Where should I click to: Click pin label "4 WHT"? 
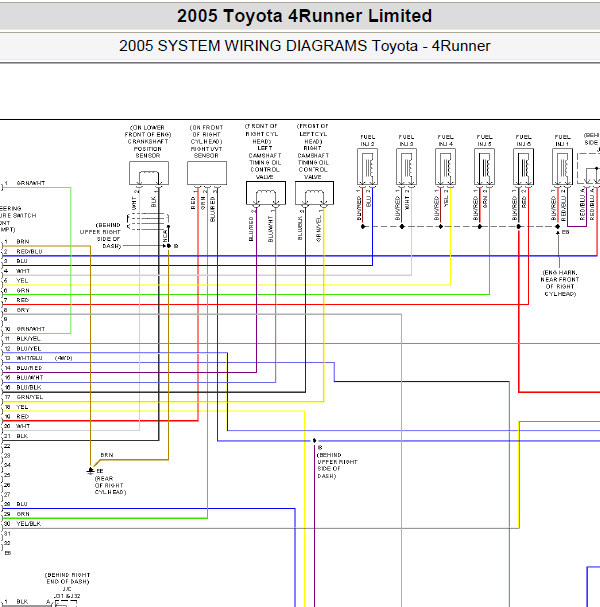pos(17,271)
